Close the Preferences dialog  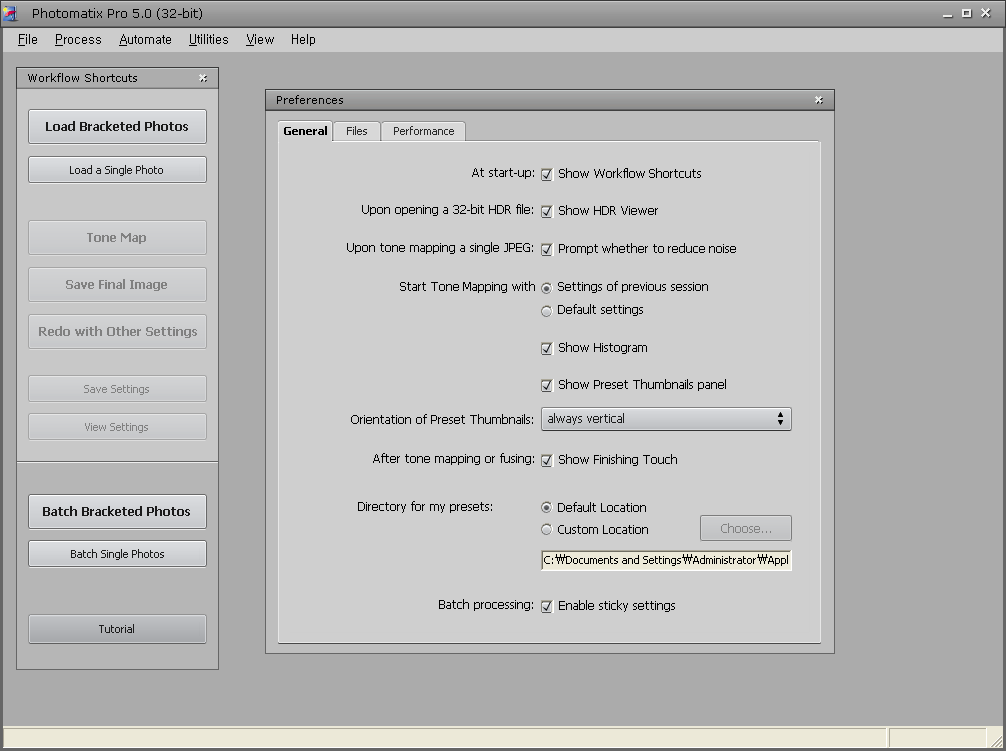tap(819, 100)
